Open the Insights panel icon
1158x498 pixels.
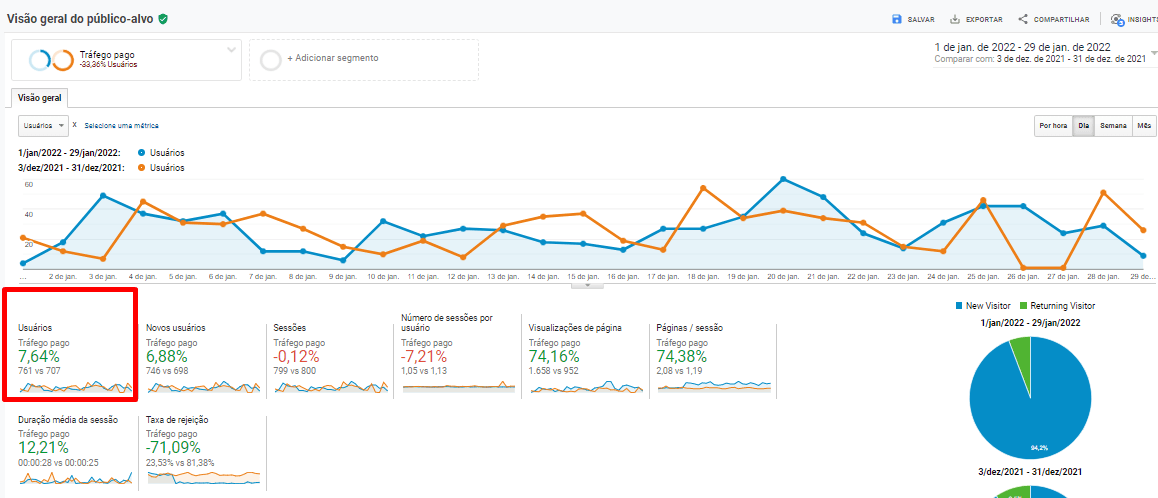(x=1117, y=19)
